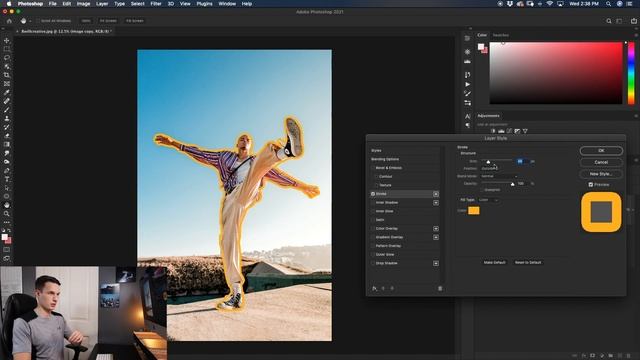Add another Stroke with its plus button

(436, 194)
